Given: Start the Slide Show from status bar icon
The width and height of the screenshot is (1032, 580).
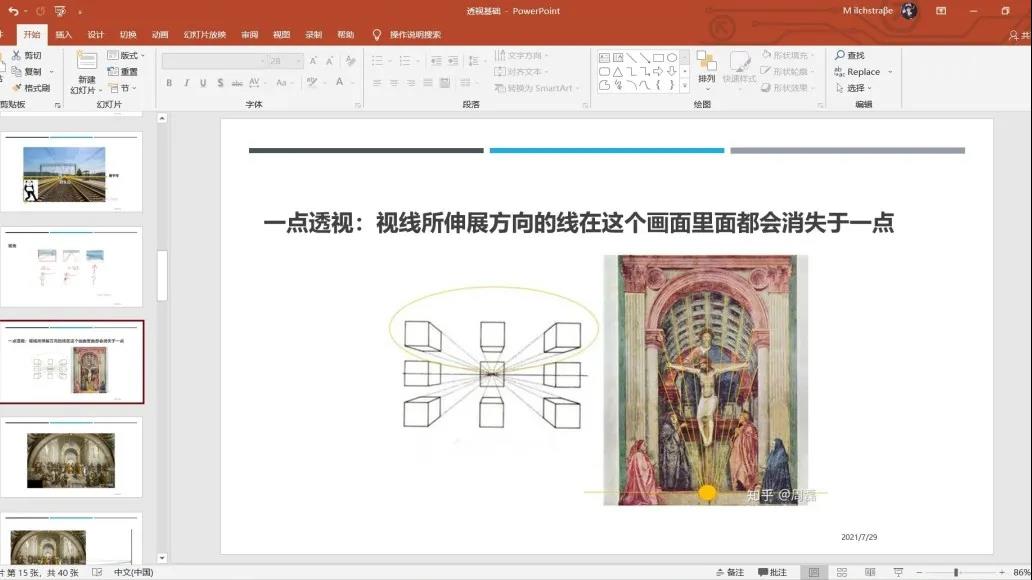Looking at the screenshot, I should click(897, 572).
